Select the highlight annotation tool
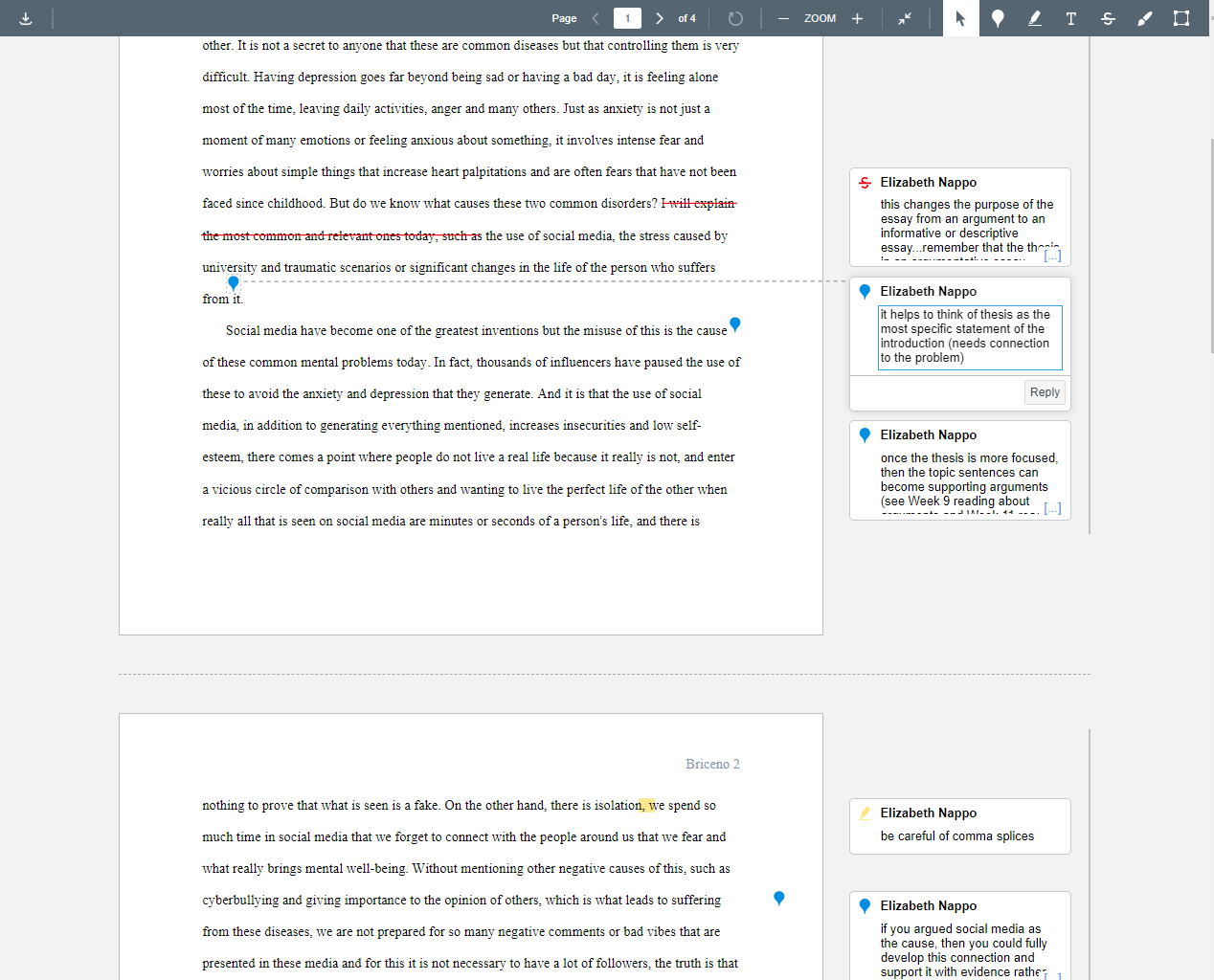Viewport: 1214px width, 980px height. click(x=1034, y=18)
